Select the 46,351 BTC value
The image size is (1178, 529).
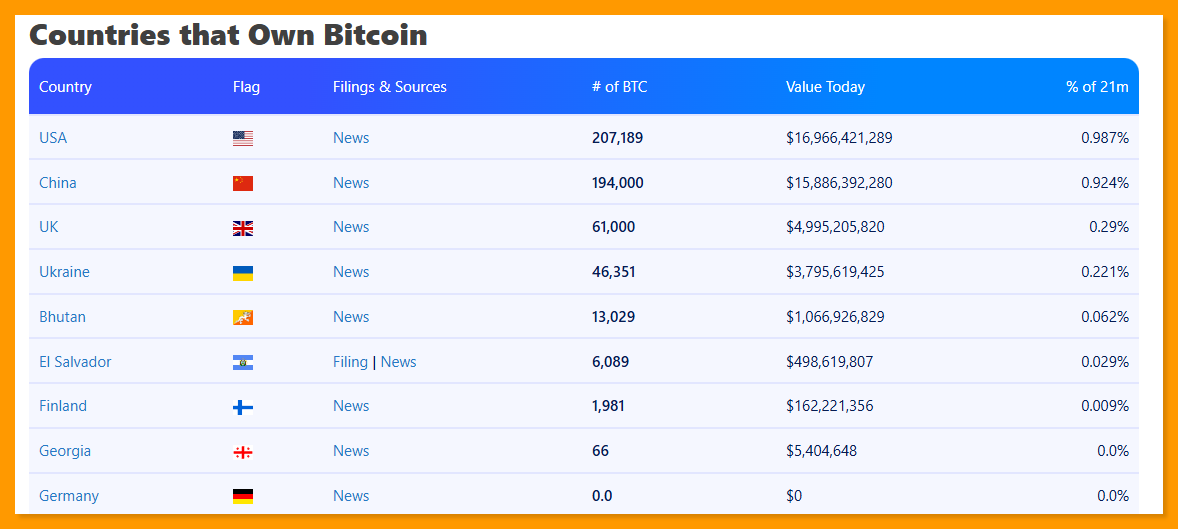pyautogui.click(x=614, y=272)
